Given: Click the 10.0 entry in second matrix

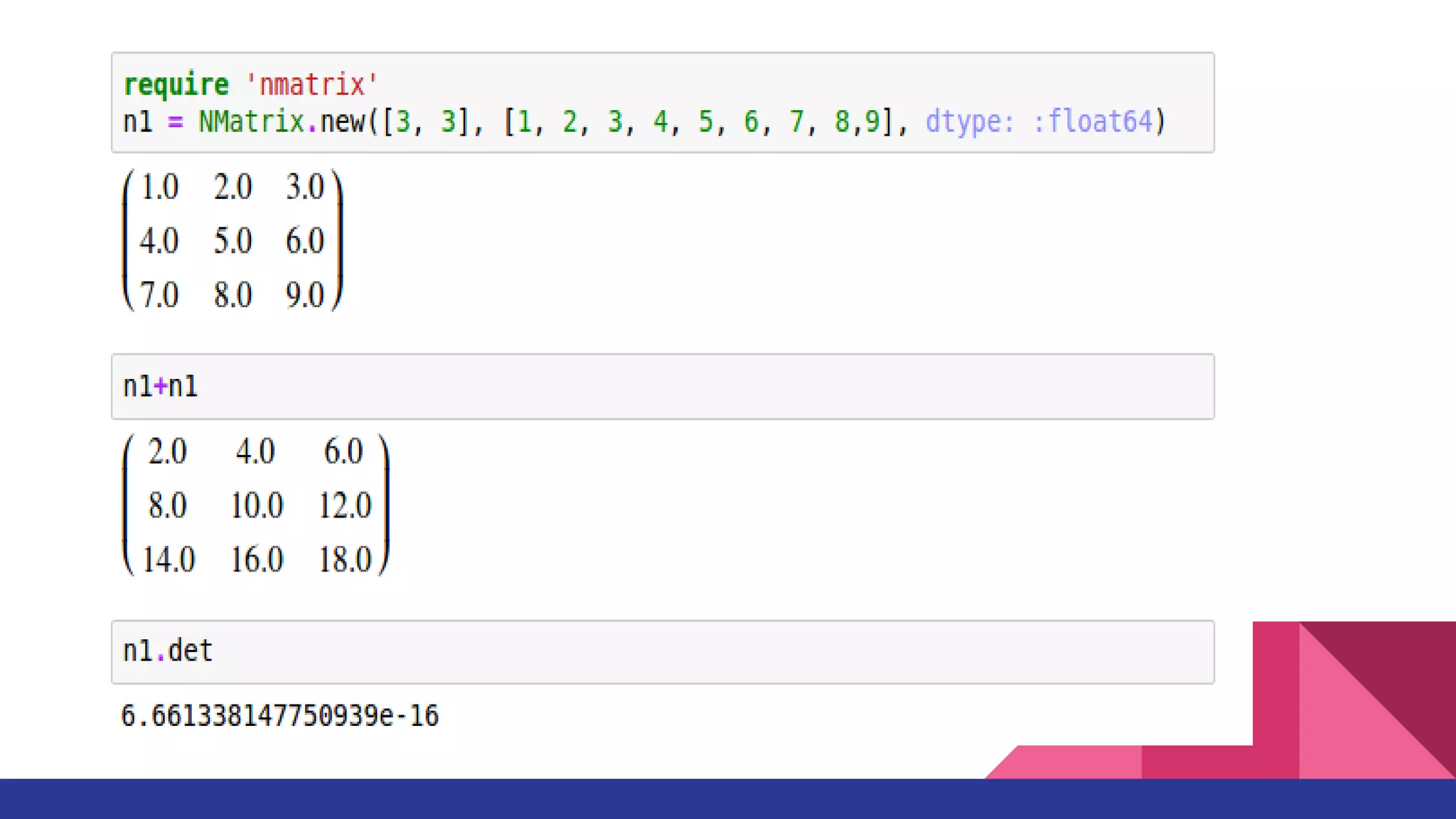Looking at the screenshot, I should [x=256, y=505].
